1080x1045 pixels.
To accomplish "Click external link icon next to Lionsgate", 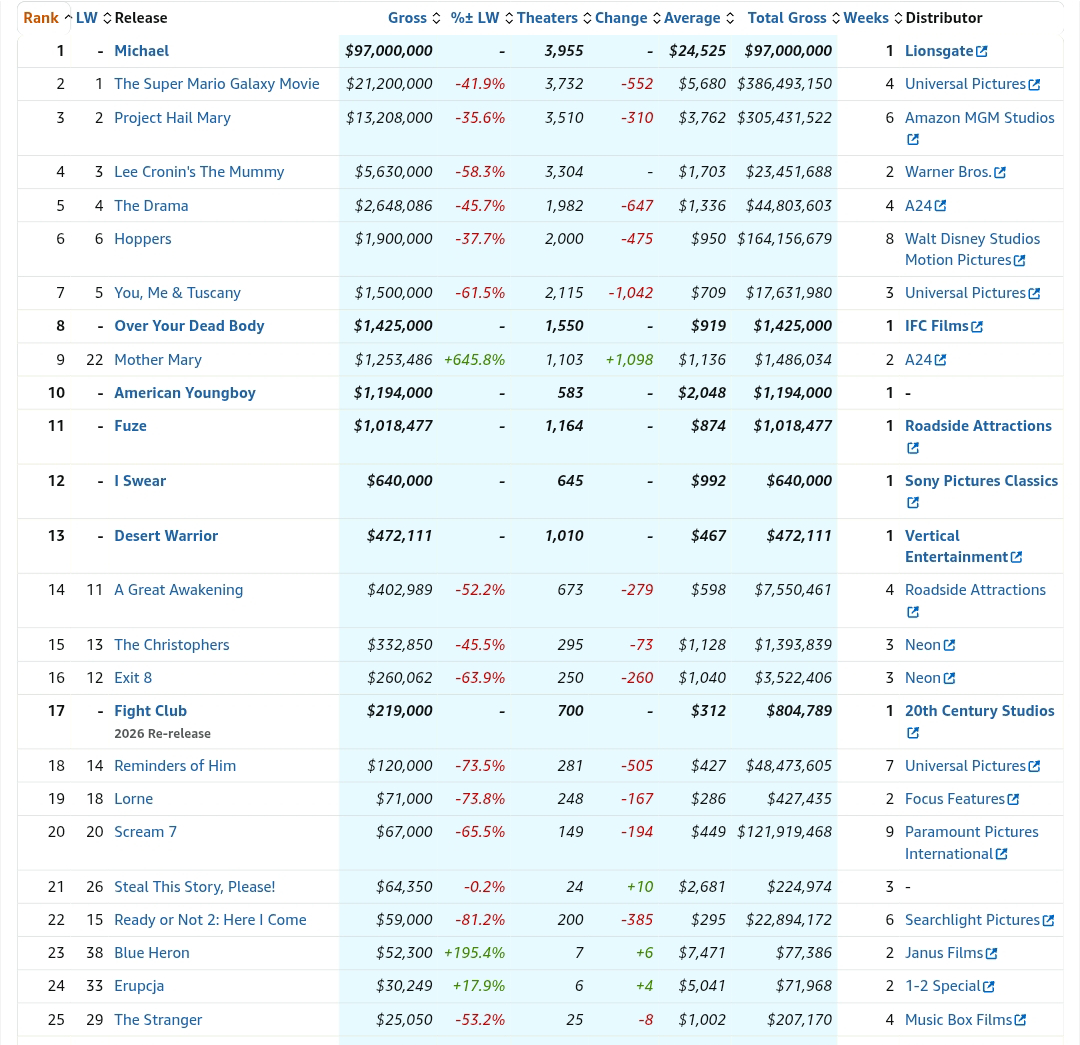I will tap(982, 51).
